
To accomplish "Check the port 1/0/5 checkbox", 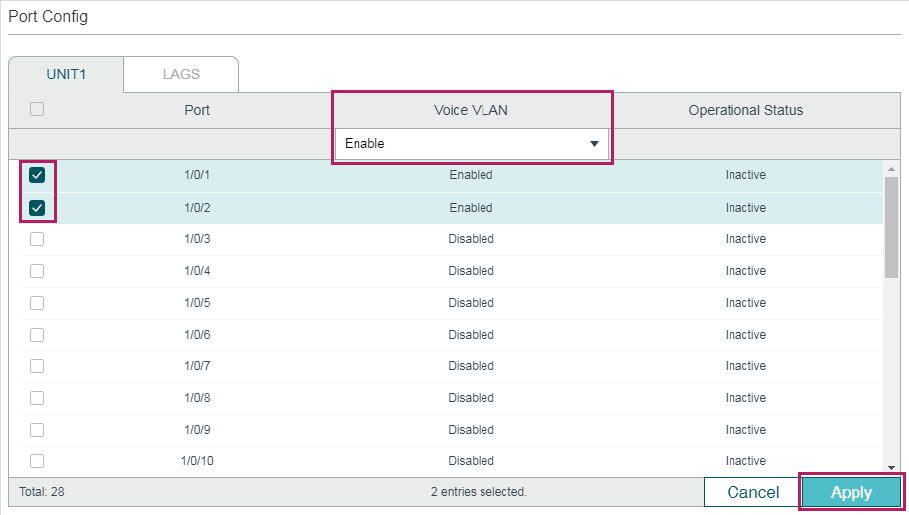I will click(x=37, y=303).
